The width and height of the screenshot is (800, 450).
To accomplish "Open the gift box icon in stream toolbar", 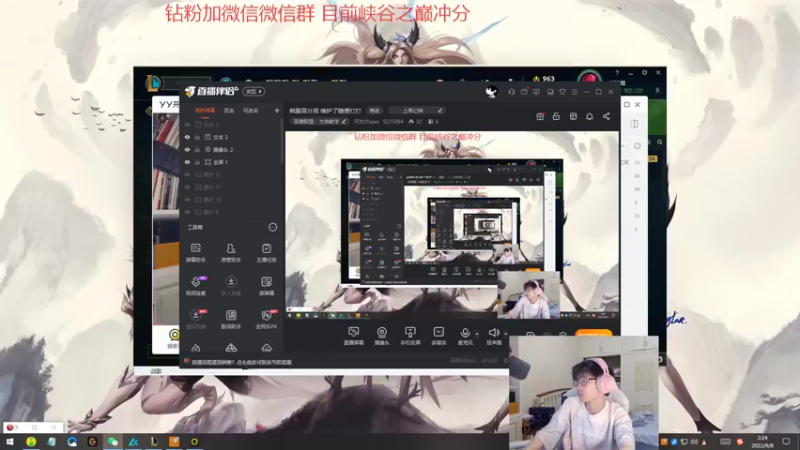I will 540,116.
